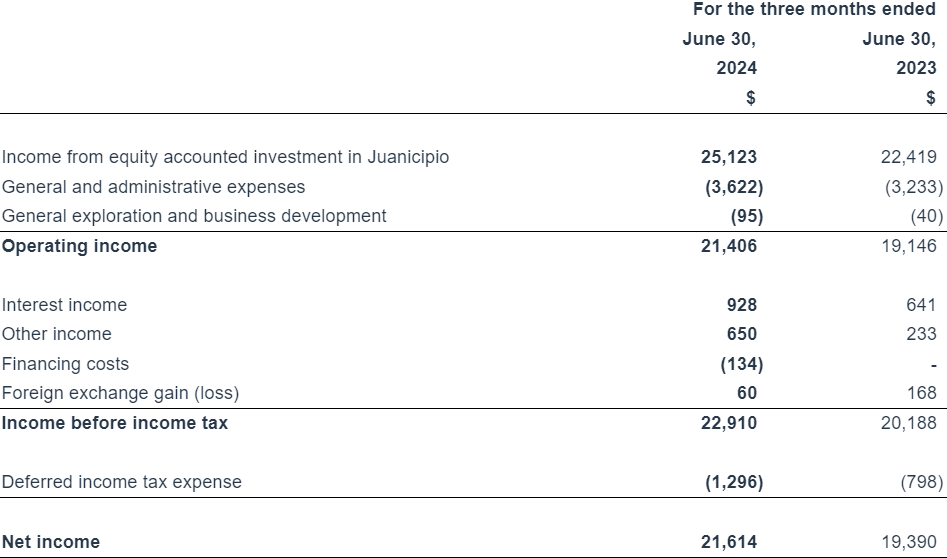Click the Net income row label
The width and height of the screenshot is (947, 558).
[x=50, y=542]
